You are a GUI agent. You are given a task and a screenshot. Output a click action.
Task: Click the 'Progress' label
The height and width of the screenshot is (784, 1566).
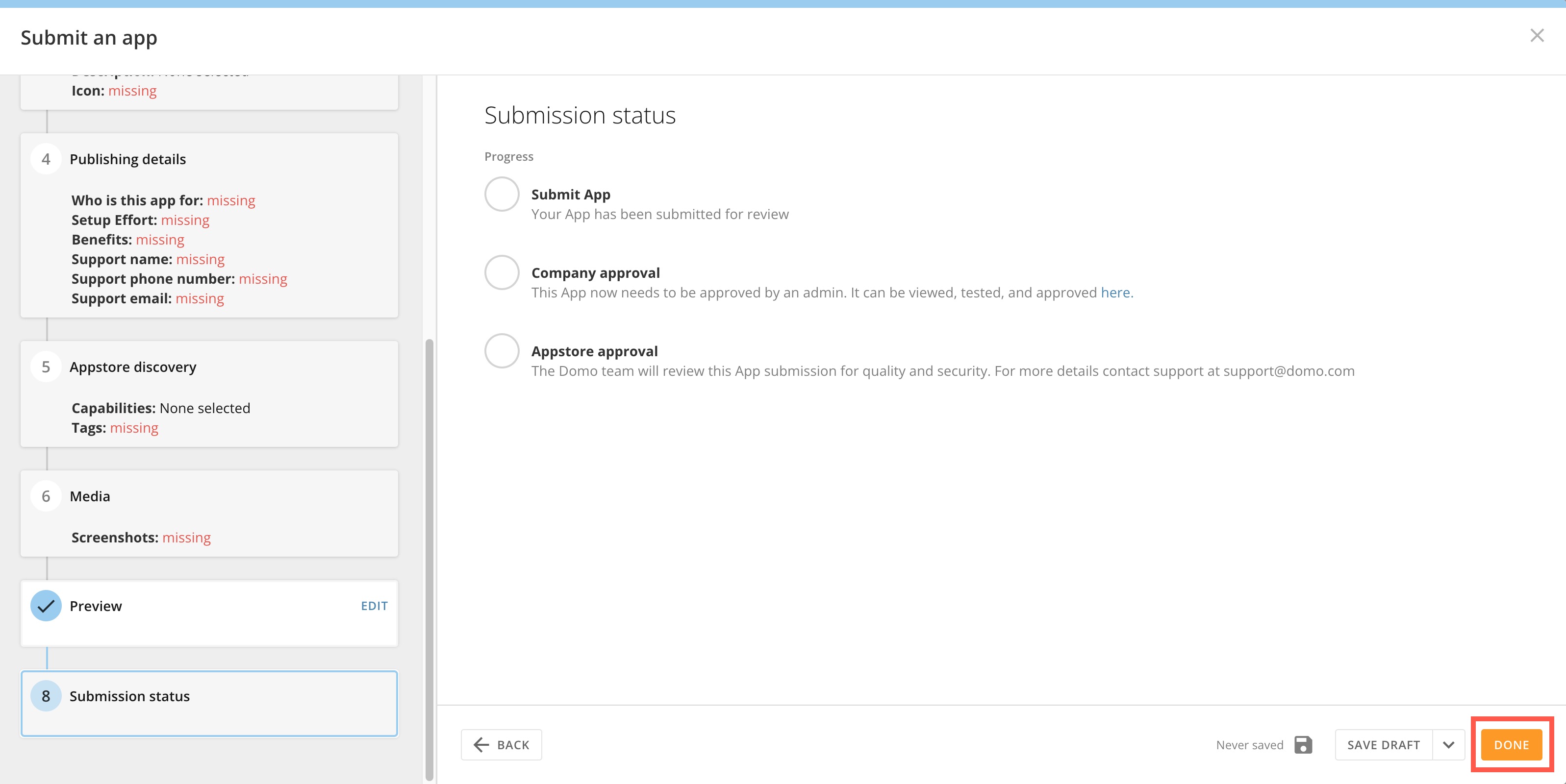tap(509, 156)
